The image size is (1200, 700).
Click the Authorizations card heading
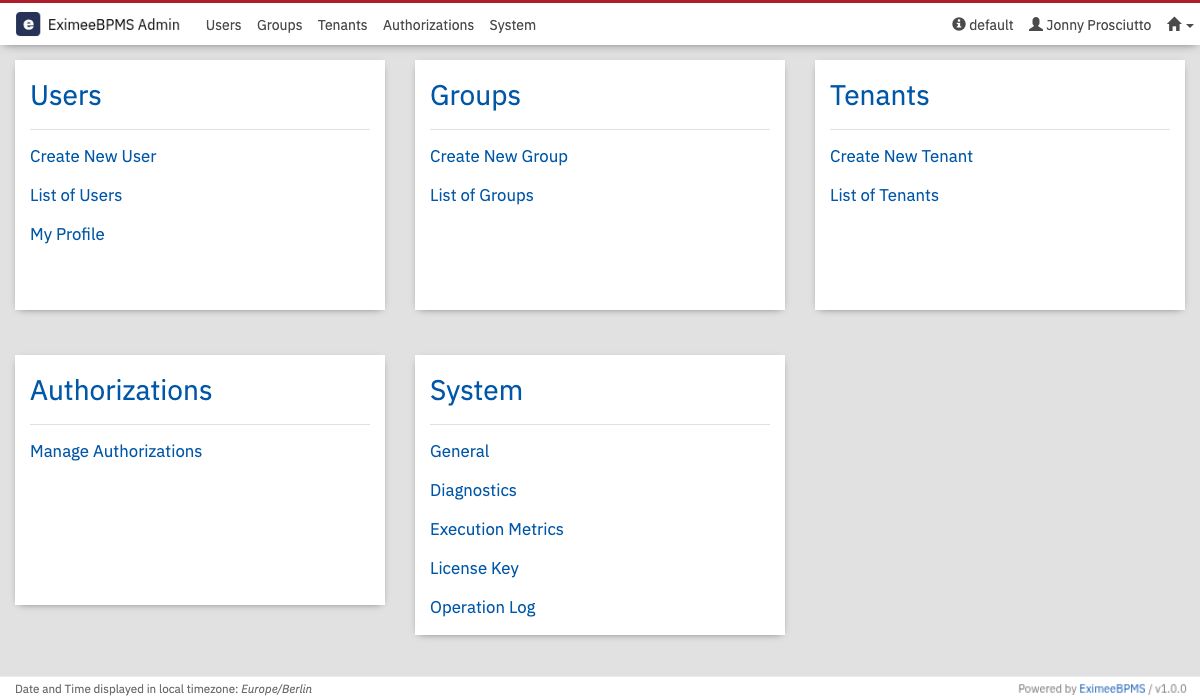click(x=121, y=390)
